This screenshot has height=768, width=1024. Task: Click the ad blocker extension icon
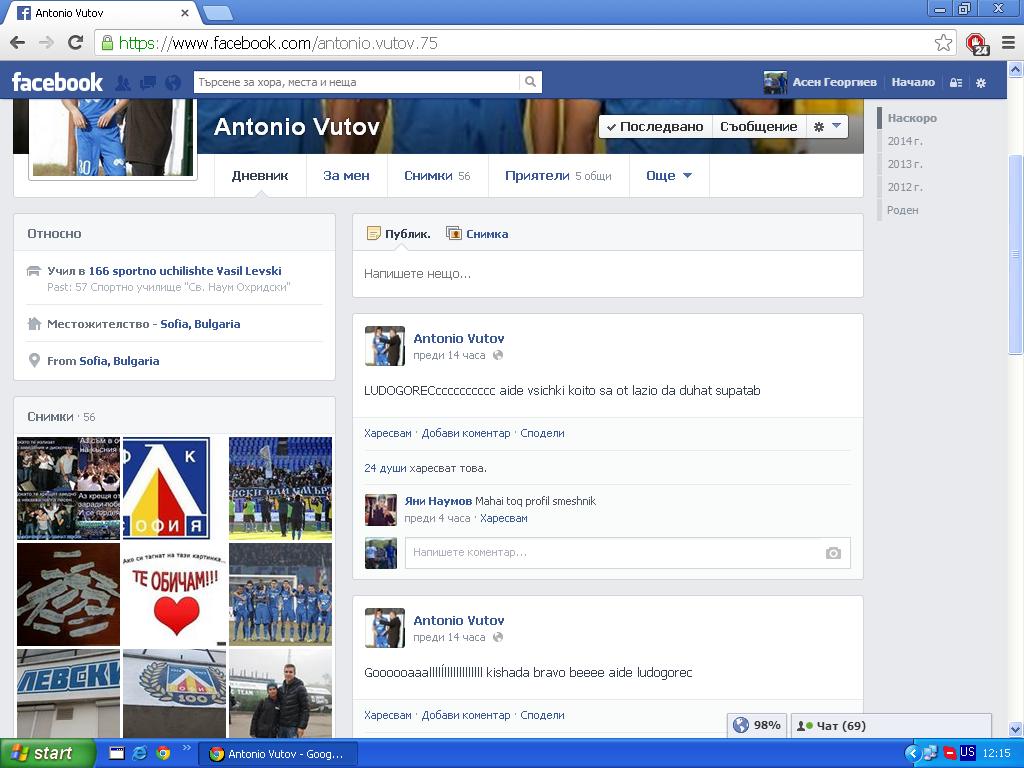point(978,44)
